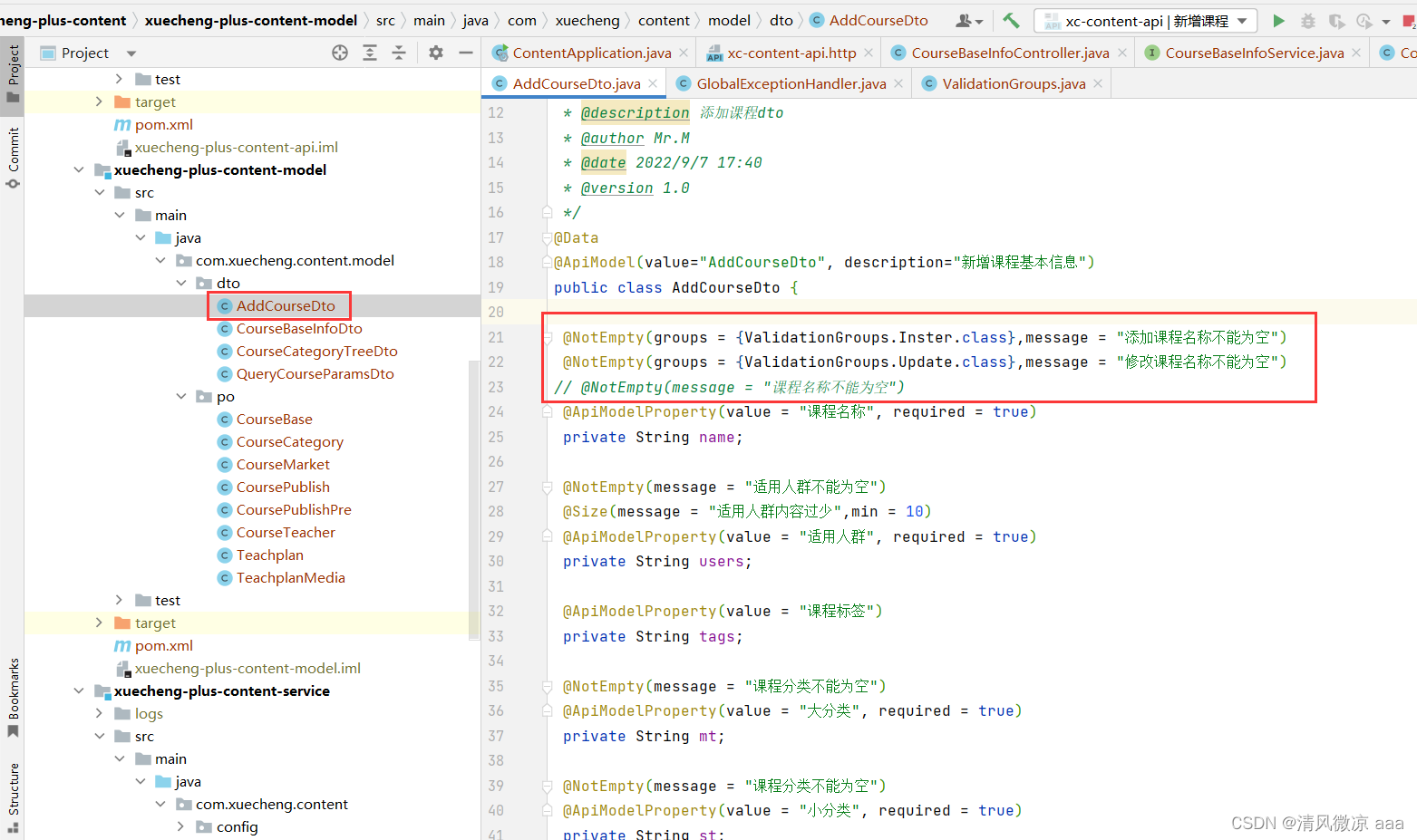The image size is (1417, 840).
Task: Click xuecheng-plus-content-model breadcrumb
Action: click(251, 20)
